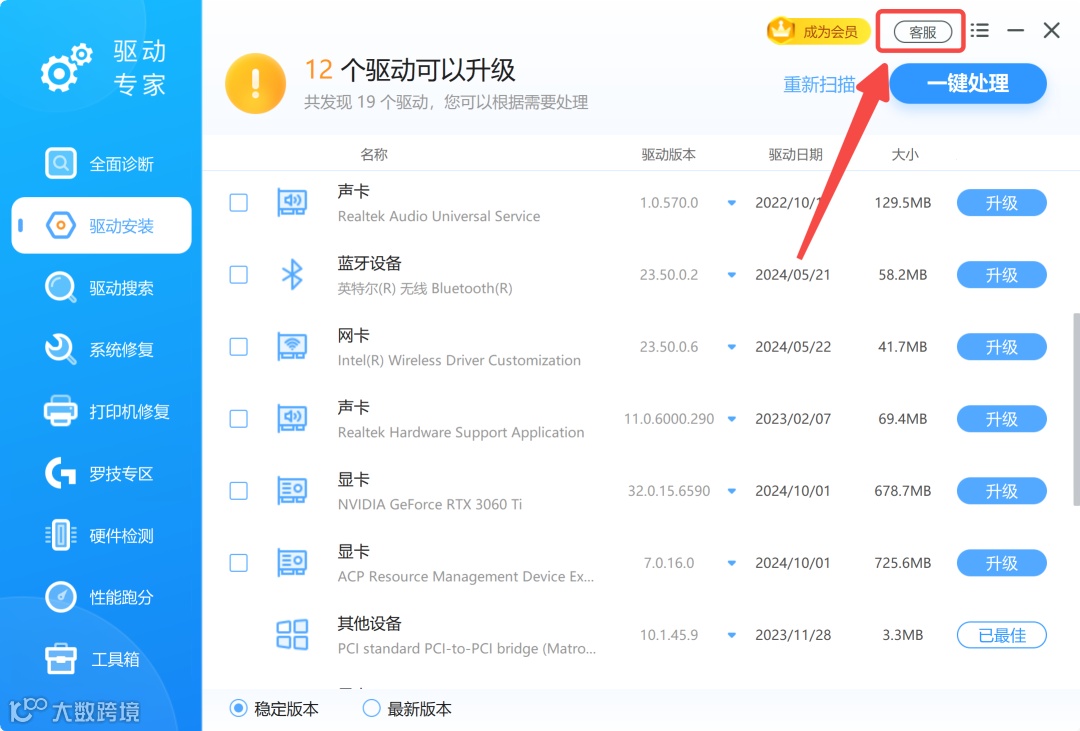Open the 工具箱 toolbox icon
This screenshot has width=1080, height=731.
coord(61,659)
